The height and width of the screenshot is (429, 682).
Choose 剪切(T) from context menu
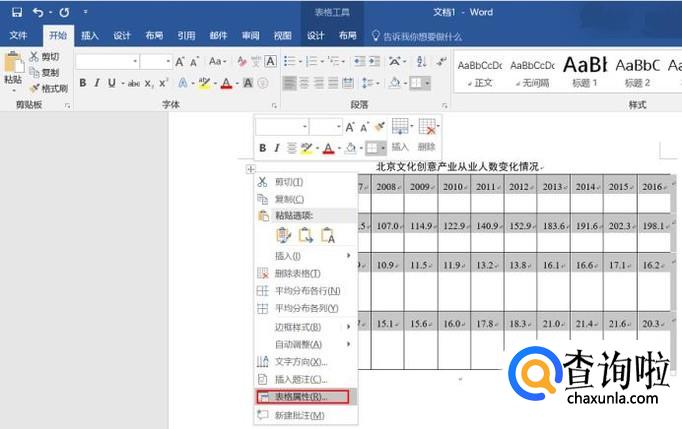point(306,182)
